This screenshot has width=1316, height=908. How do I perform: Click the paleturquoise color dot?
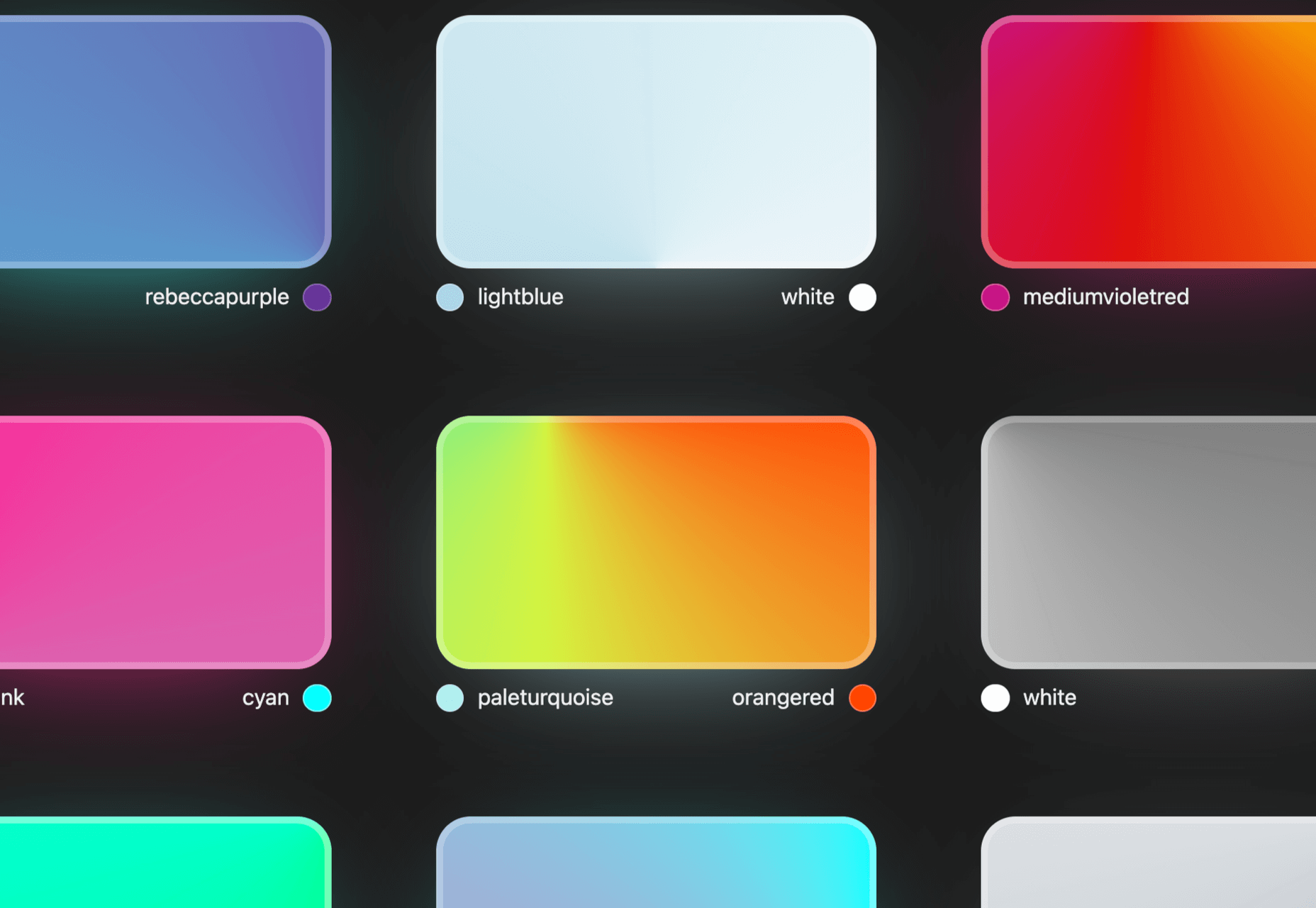pos(450,698)
